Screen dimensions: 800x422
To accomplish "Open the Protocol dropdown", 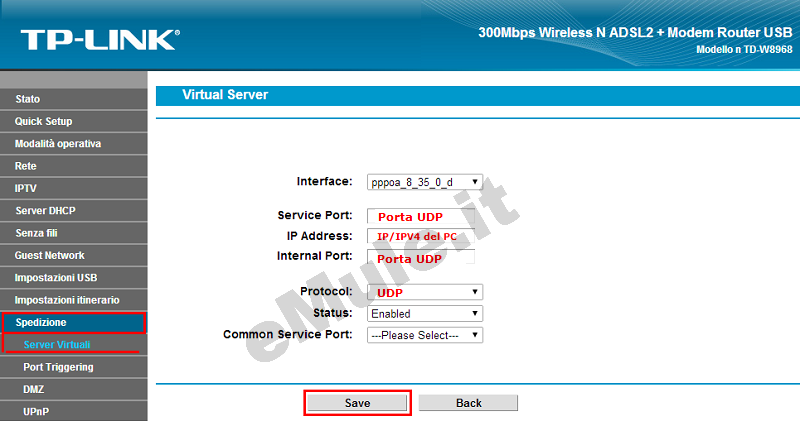I will pyautogui.click(x=424, y=292).
